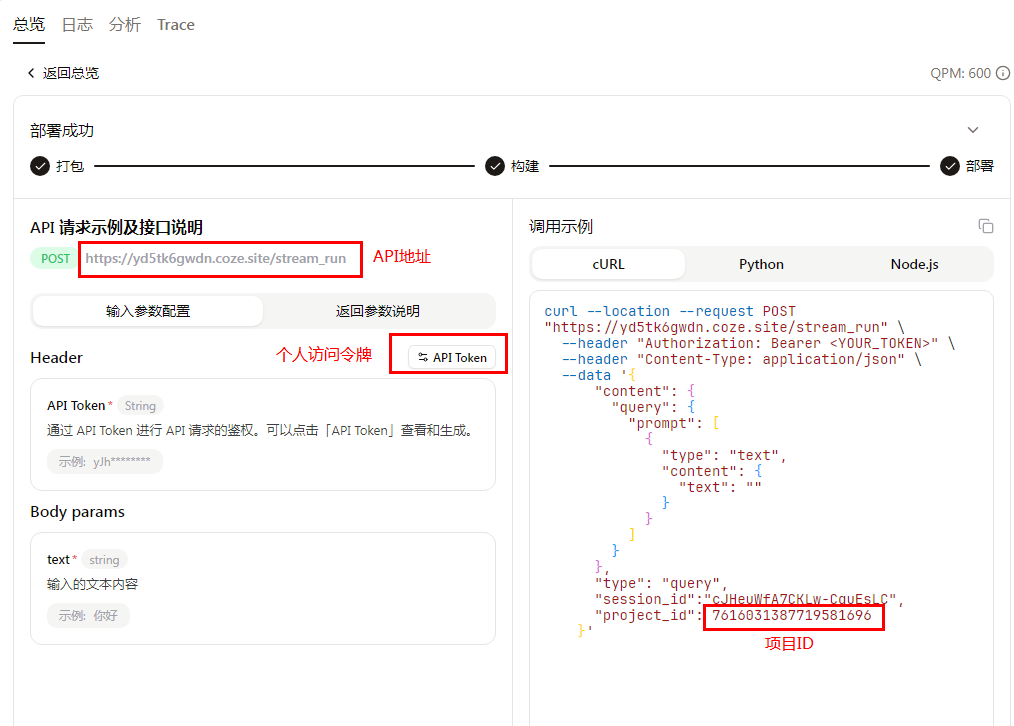Switch to the 输入参数配置 panel

point(148,311)
